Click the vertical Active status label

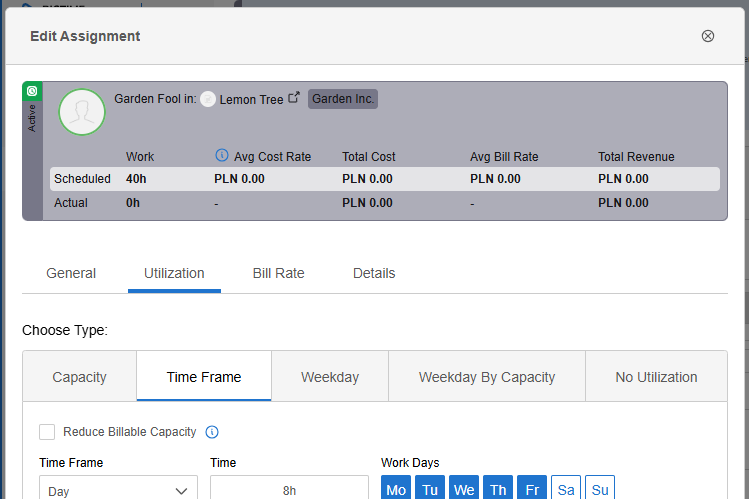[x=32, y=118]
